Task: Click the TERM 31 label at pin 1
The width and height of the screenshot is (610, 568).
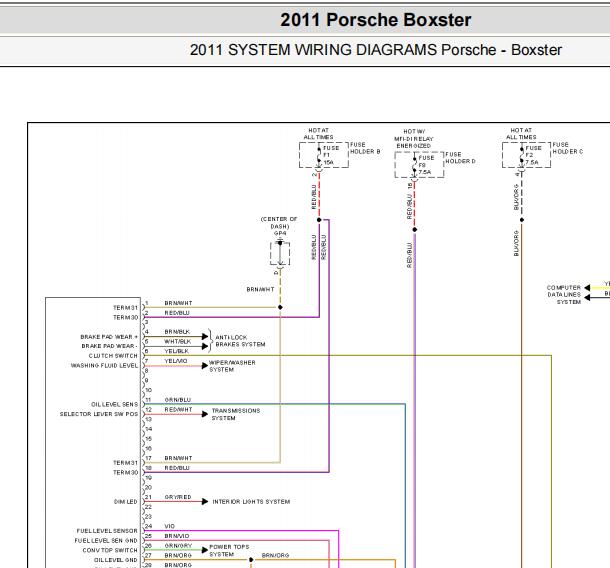Action: click(125, 308)
